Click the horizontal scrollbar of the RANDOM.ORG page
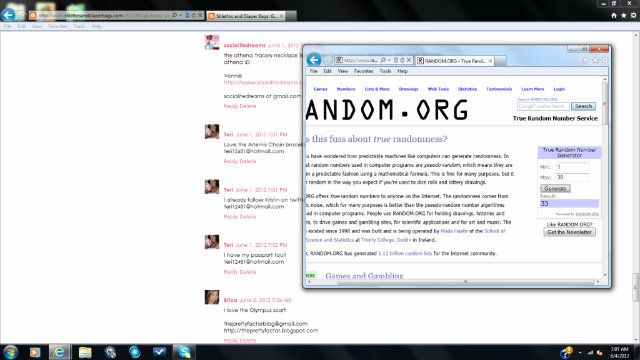The width and height of the screenshot is (640, 360). (x=454, y=282)
